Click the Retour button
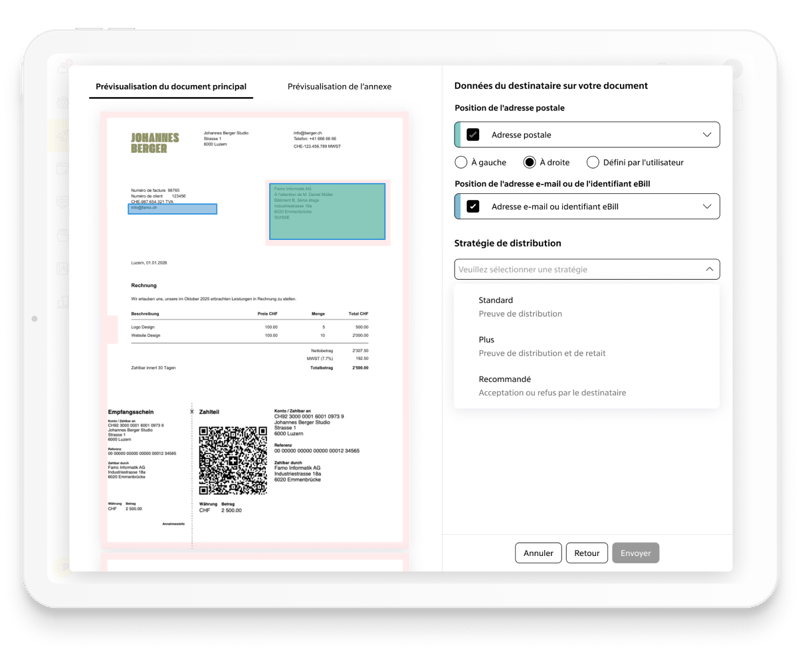Viewport: 800px width, 651px height. coord(587,553)
